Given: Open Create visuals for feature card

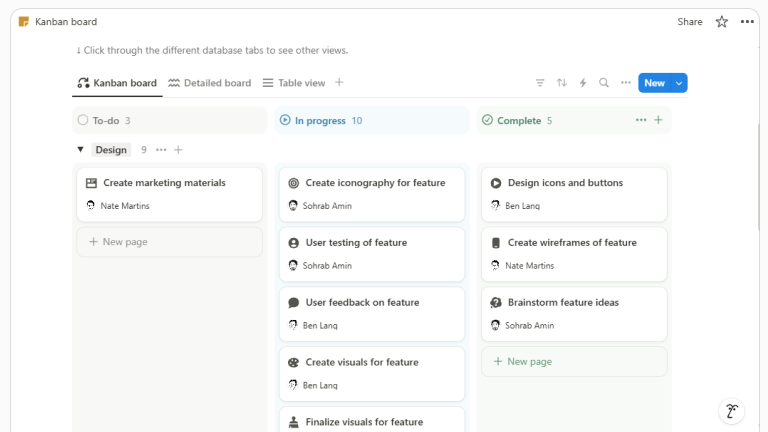Looking at the screenshot, I should [x=372, y=374].
